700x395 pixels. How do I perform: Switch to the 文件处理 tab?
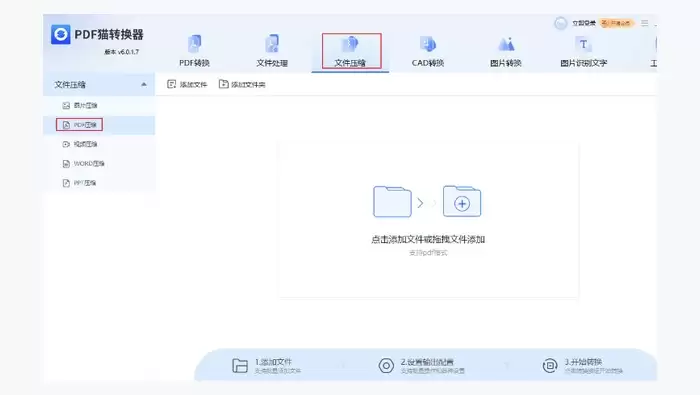tap(272, 51)
